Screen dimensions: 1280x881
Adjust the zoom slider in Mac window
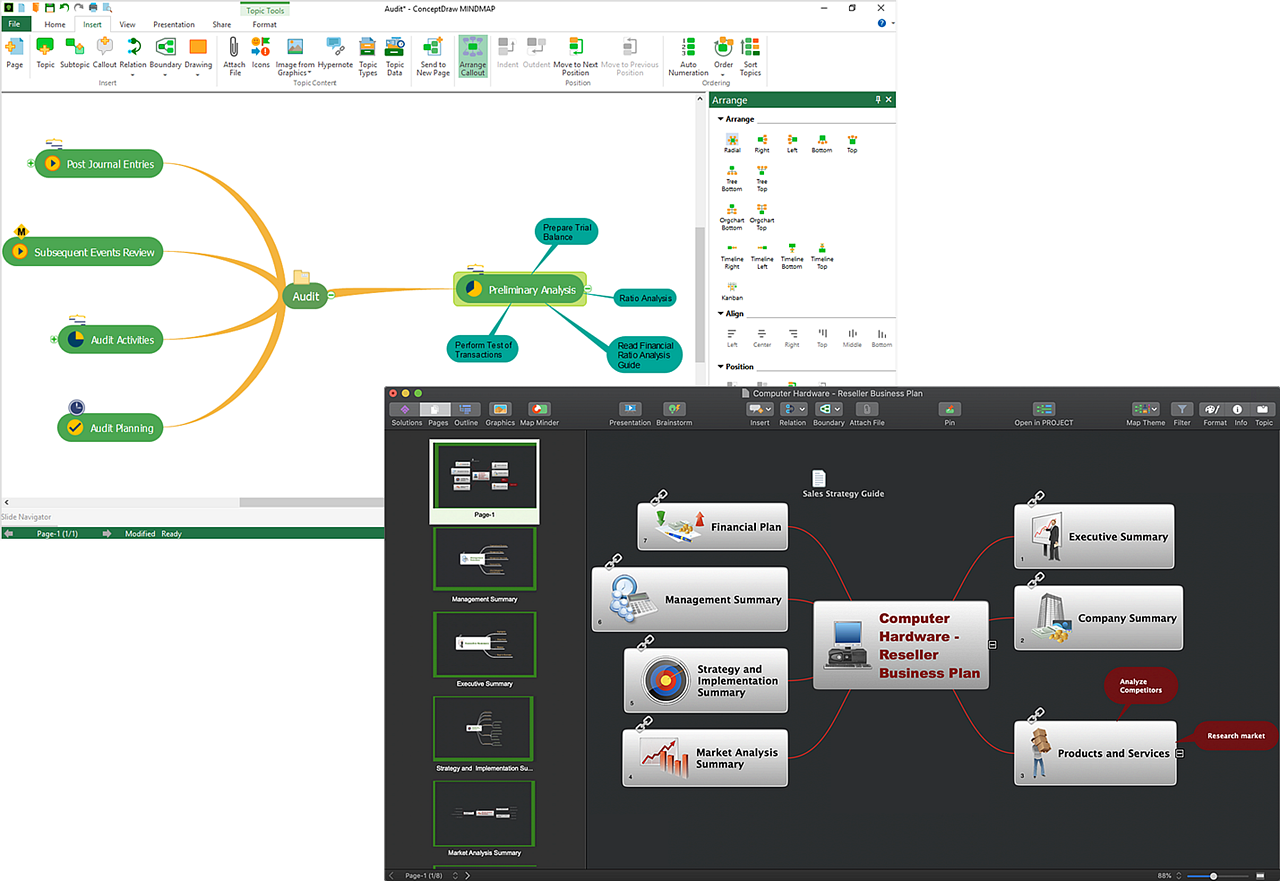(1214, 875)
